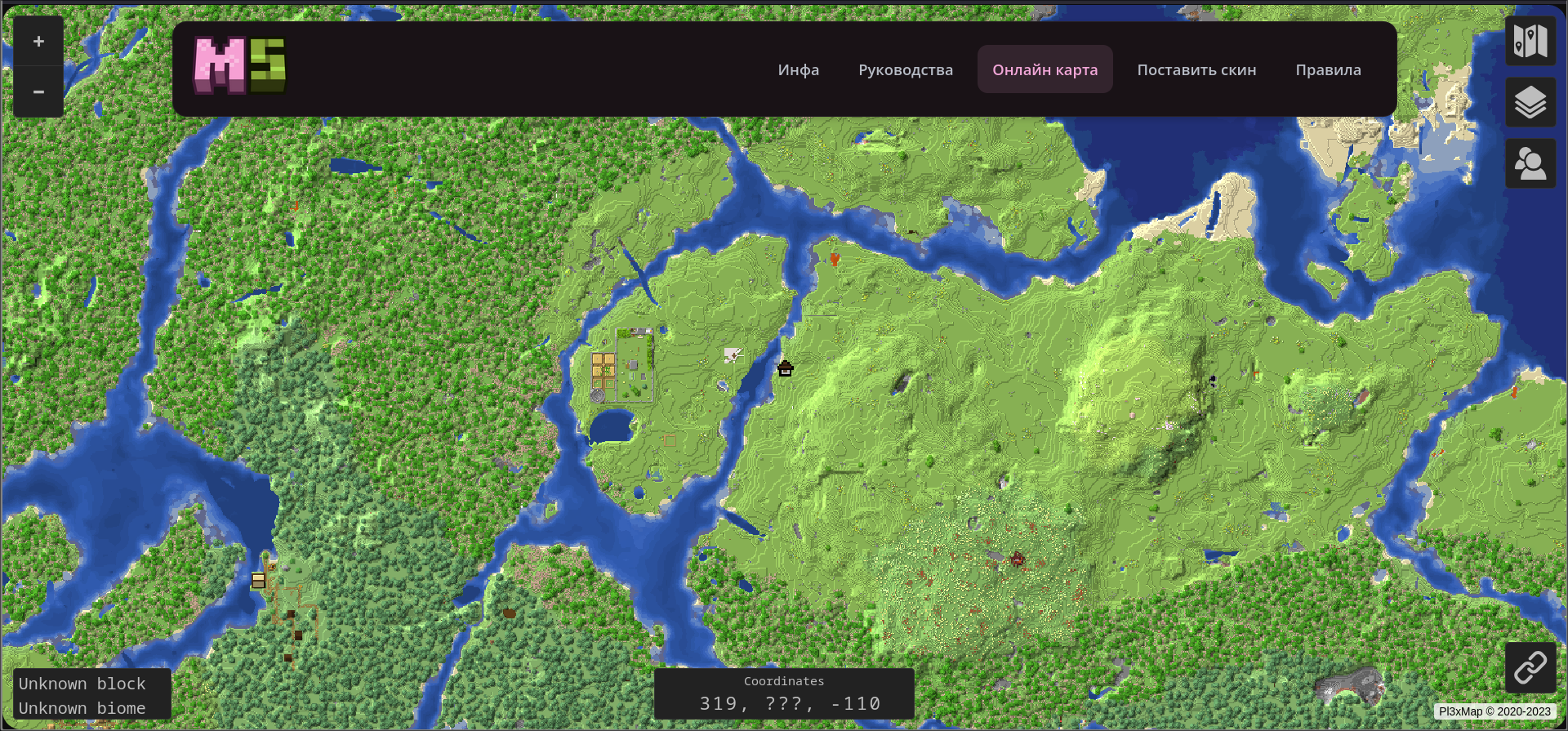1568x731 pixels.
Task: Zoom out with the minus button
Action: (x=38, y=91)
